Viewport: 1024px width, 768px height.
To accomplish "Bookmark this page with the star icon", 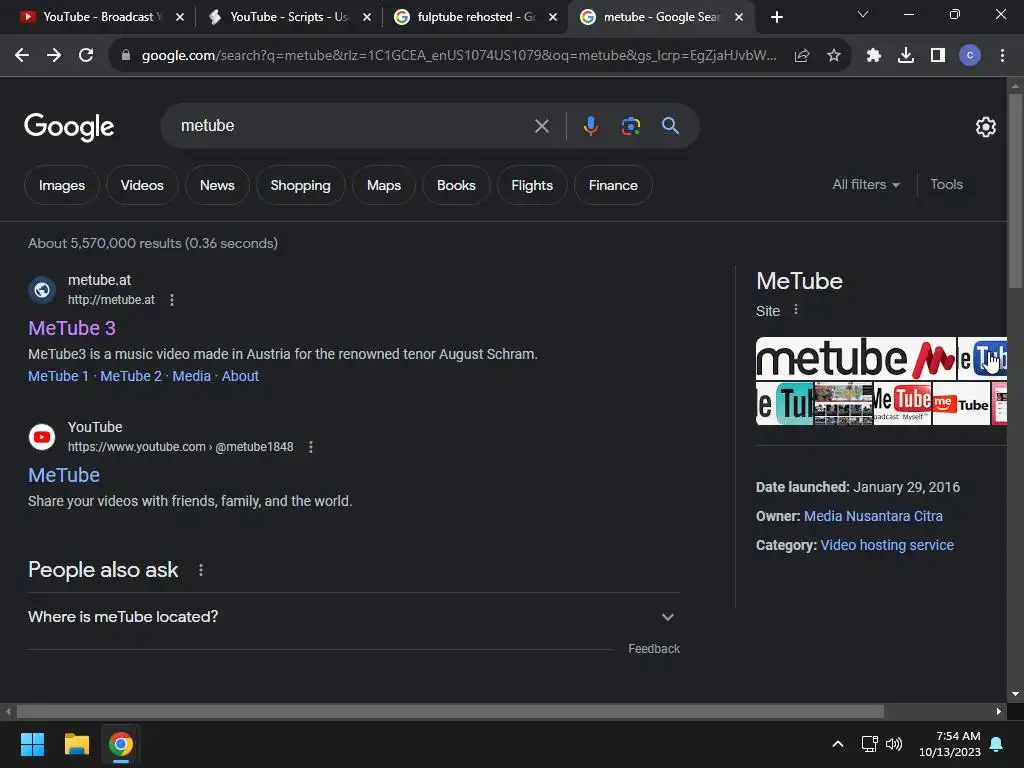I will tap(834, 56).
